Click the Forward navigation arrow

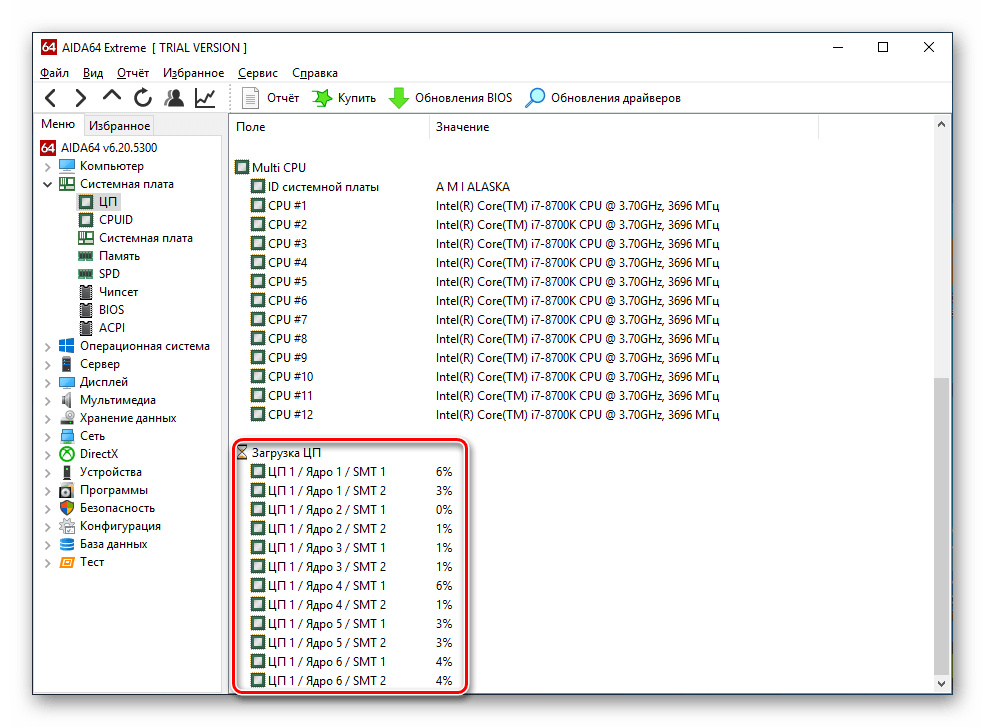point(81,98)
